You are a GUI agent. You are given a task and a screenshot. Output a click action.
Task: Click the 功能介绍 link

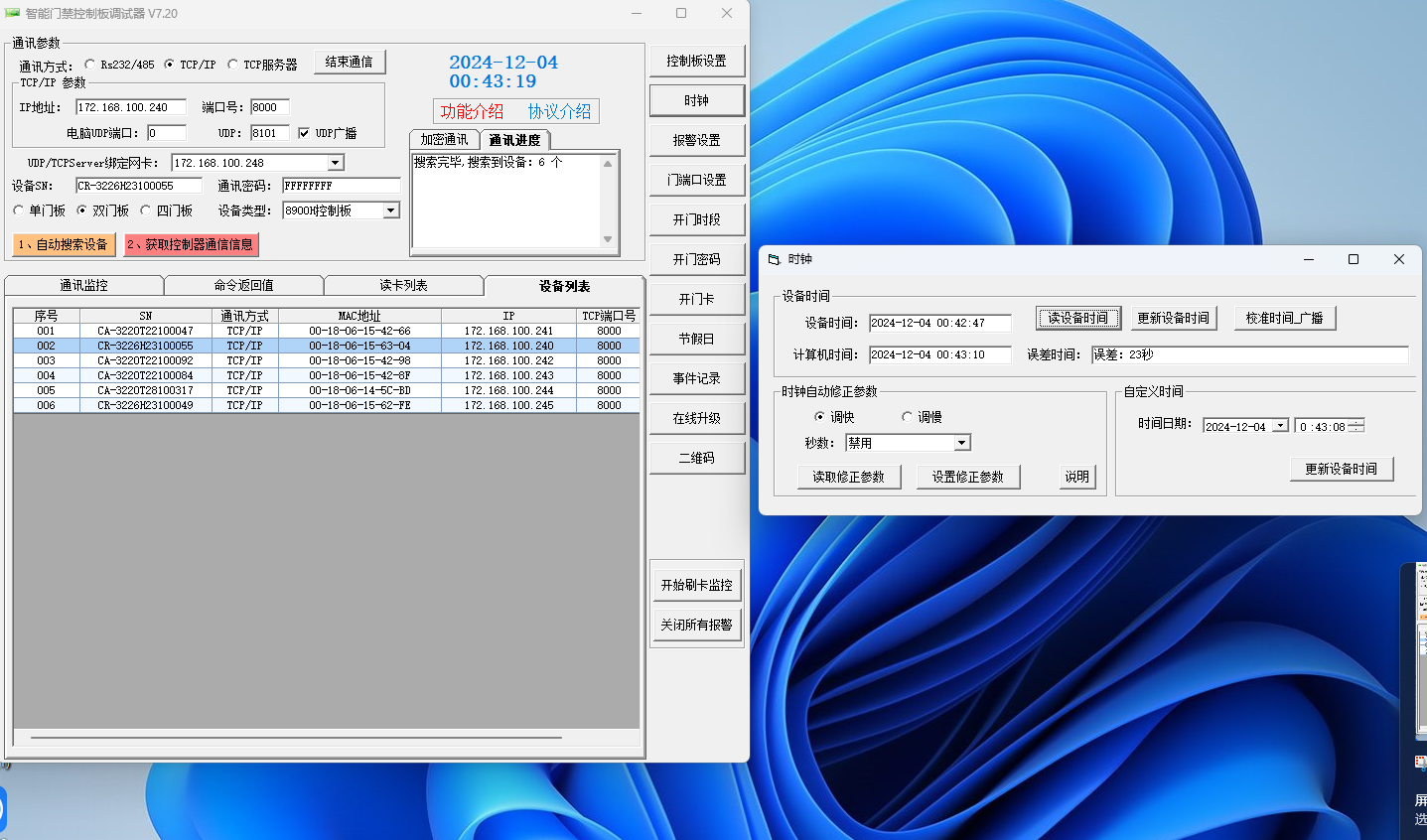point(472,111)
